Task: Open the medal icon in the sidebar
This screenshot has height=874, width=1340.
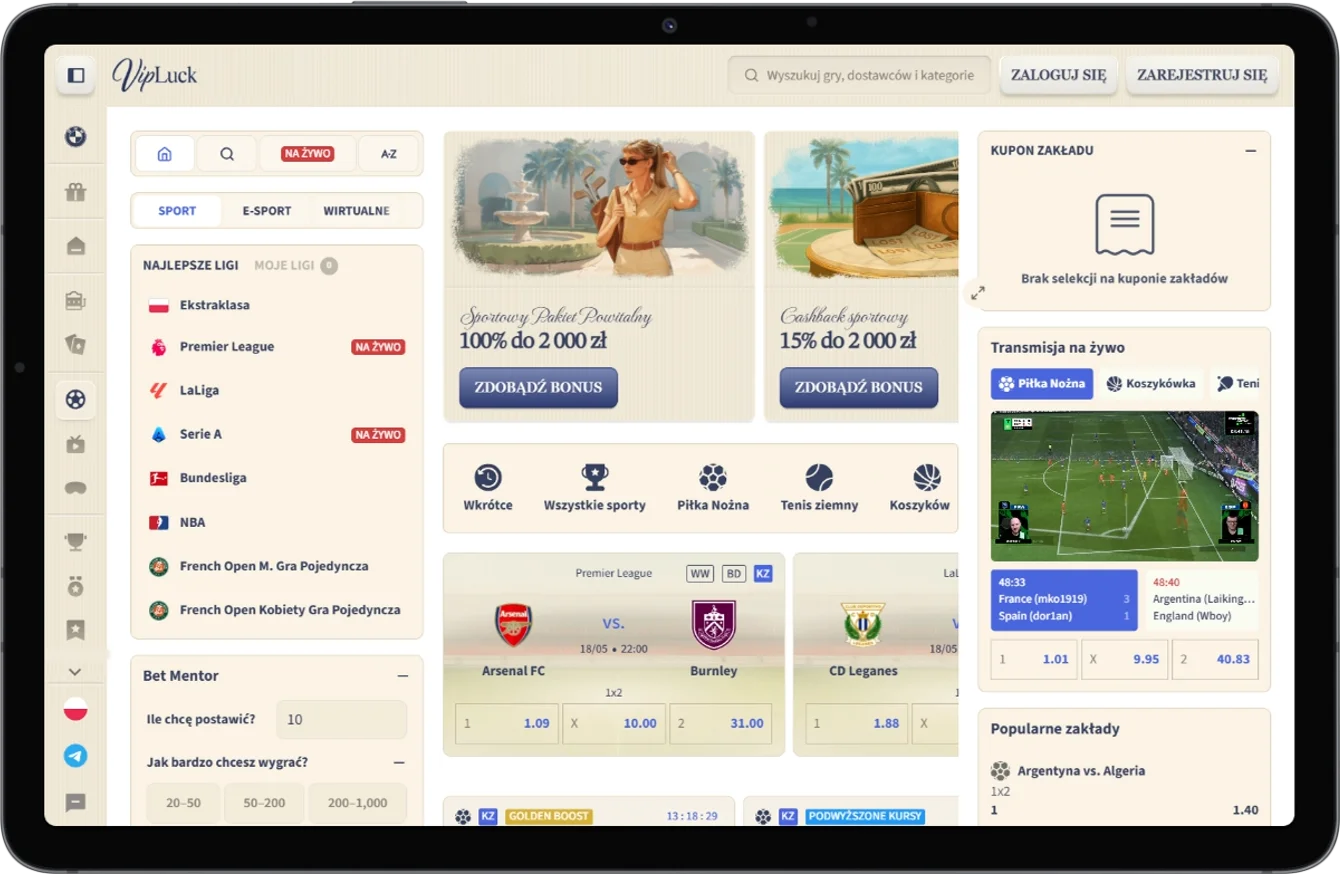Action: tap(76, 586)
